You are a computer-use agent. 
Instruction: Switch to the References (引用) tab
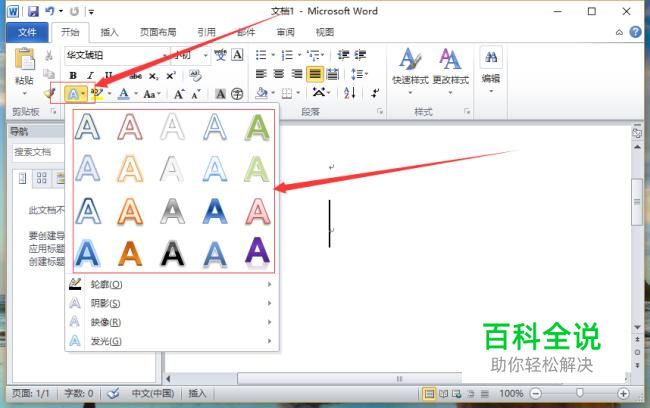point(206,32)
